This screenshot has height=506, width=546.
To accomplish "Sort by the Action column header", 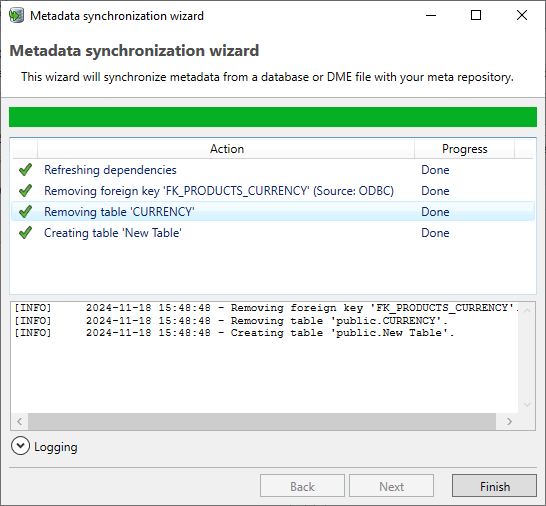I will point(226,149).
